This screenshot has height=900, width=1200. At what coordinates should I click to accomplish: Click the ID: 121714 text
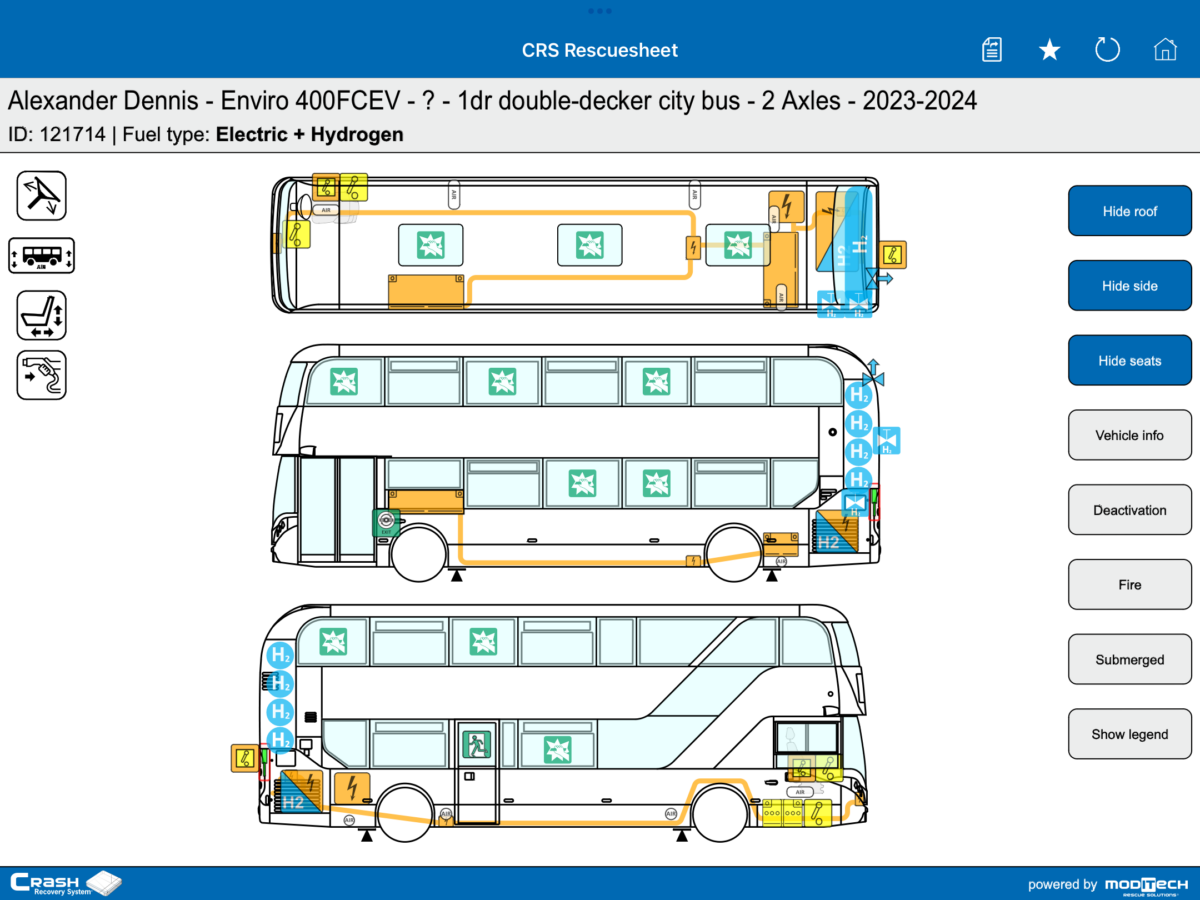click(57, 134)
